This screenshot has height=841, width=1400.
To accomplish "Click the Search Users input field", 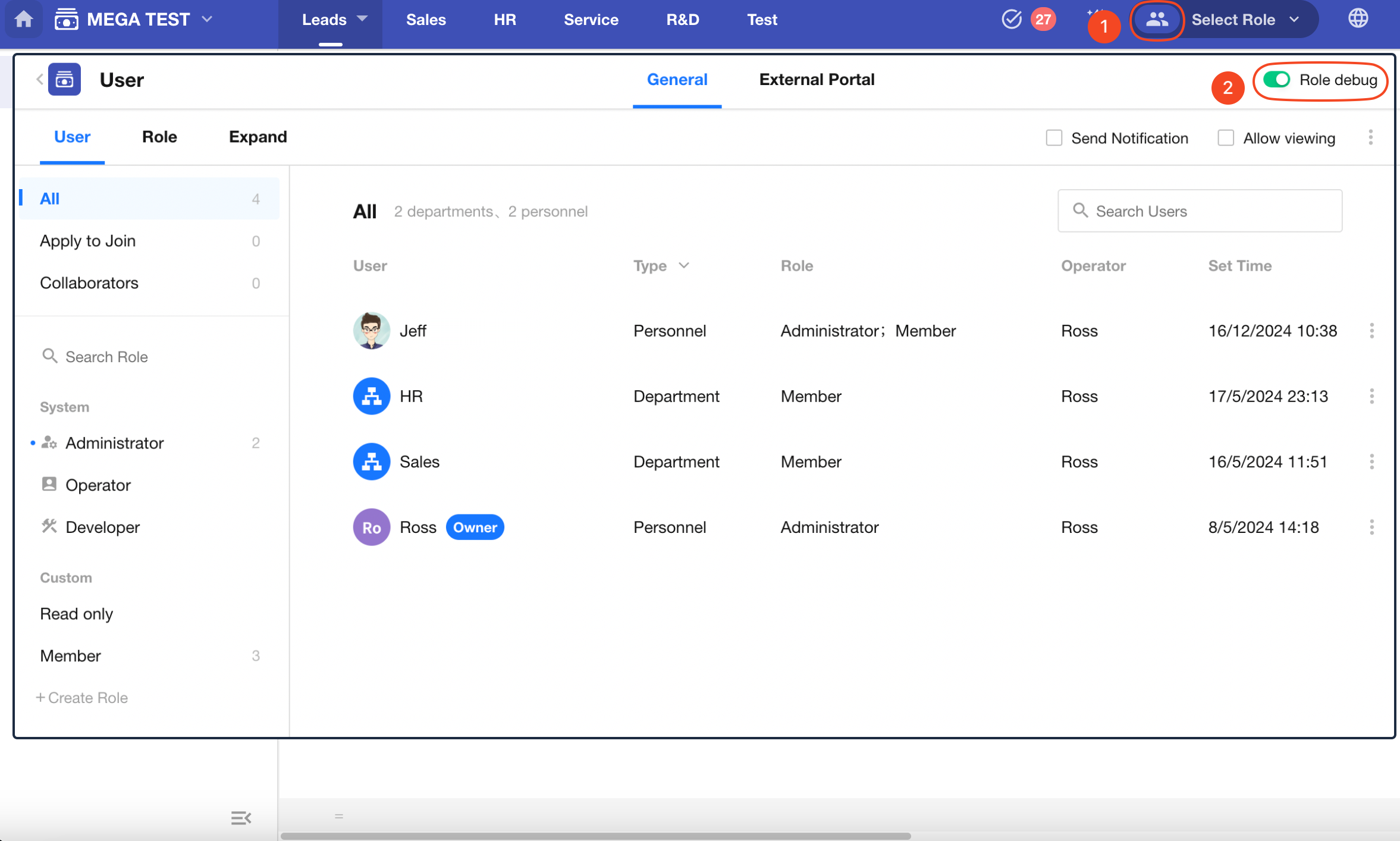I will pos(1200,211).
